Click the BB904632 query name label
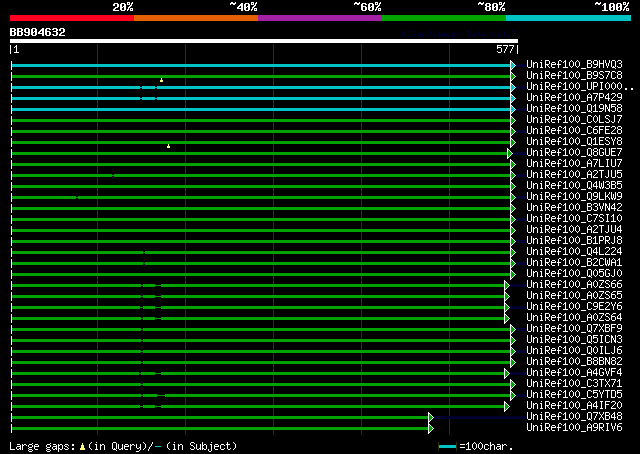This screenshot has height=454, width=640. [x=38, y=32]
